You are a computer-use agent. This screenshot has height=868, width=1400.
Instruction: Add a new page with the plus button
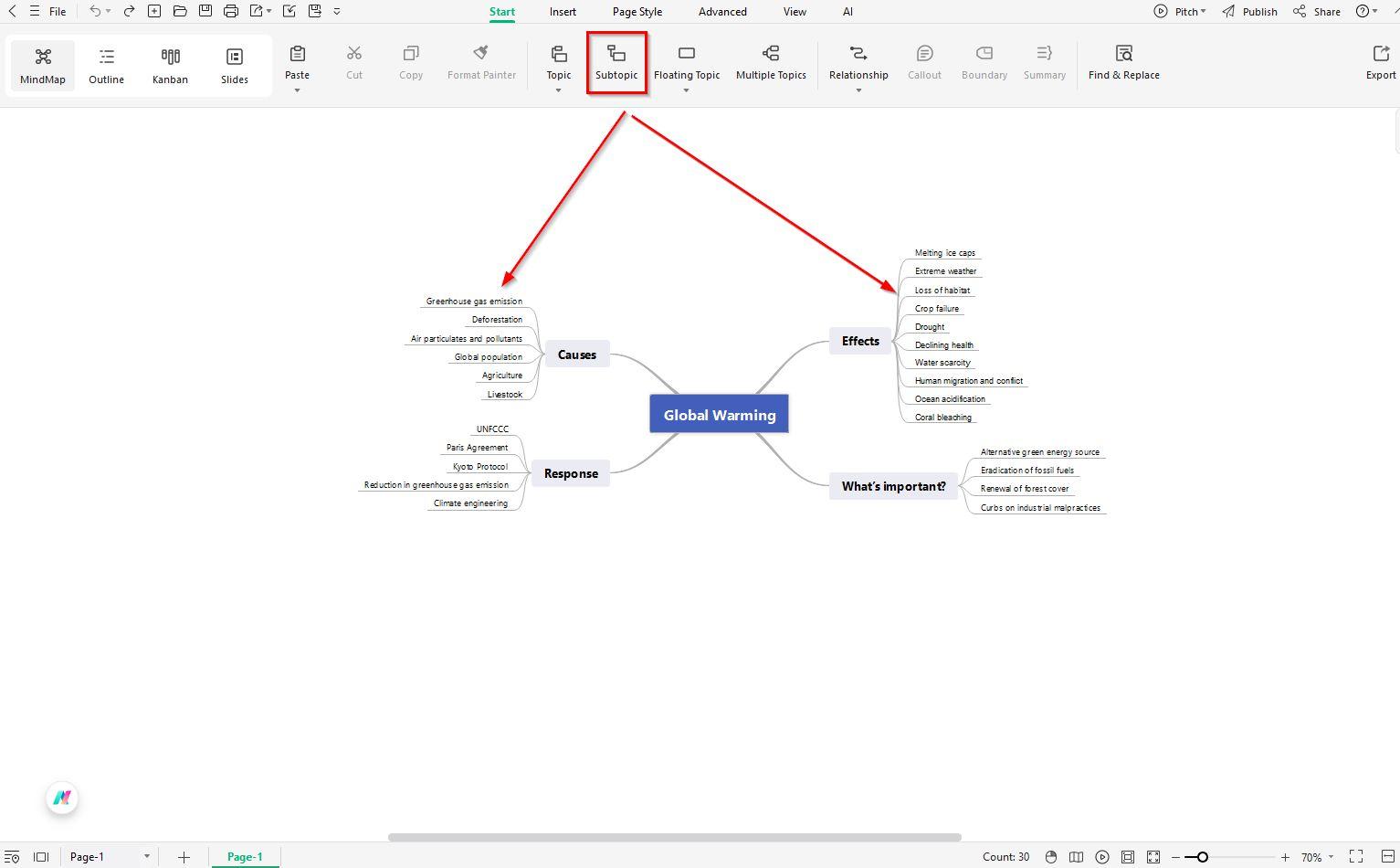(184, 857)
